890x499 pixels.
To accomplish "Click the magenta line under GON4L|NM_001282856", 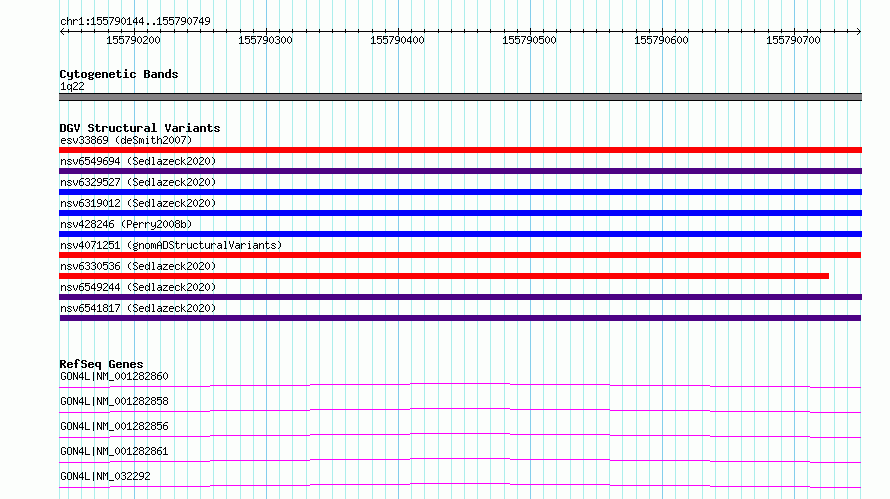I will pos(460,435).
